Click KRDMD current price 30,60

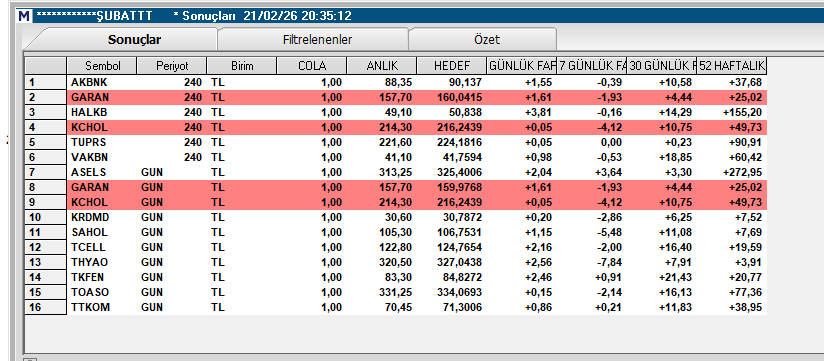point(399,218)
